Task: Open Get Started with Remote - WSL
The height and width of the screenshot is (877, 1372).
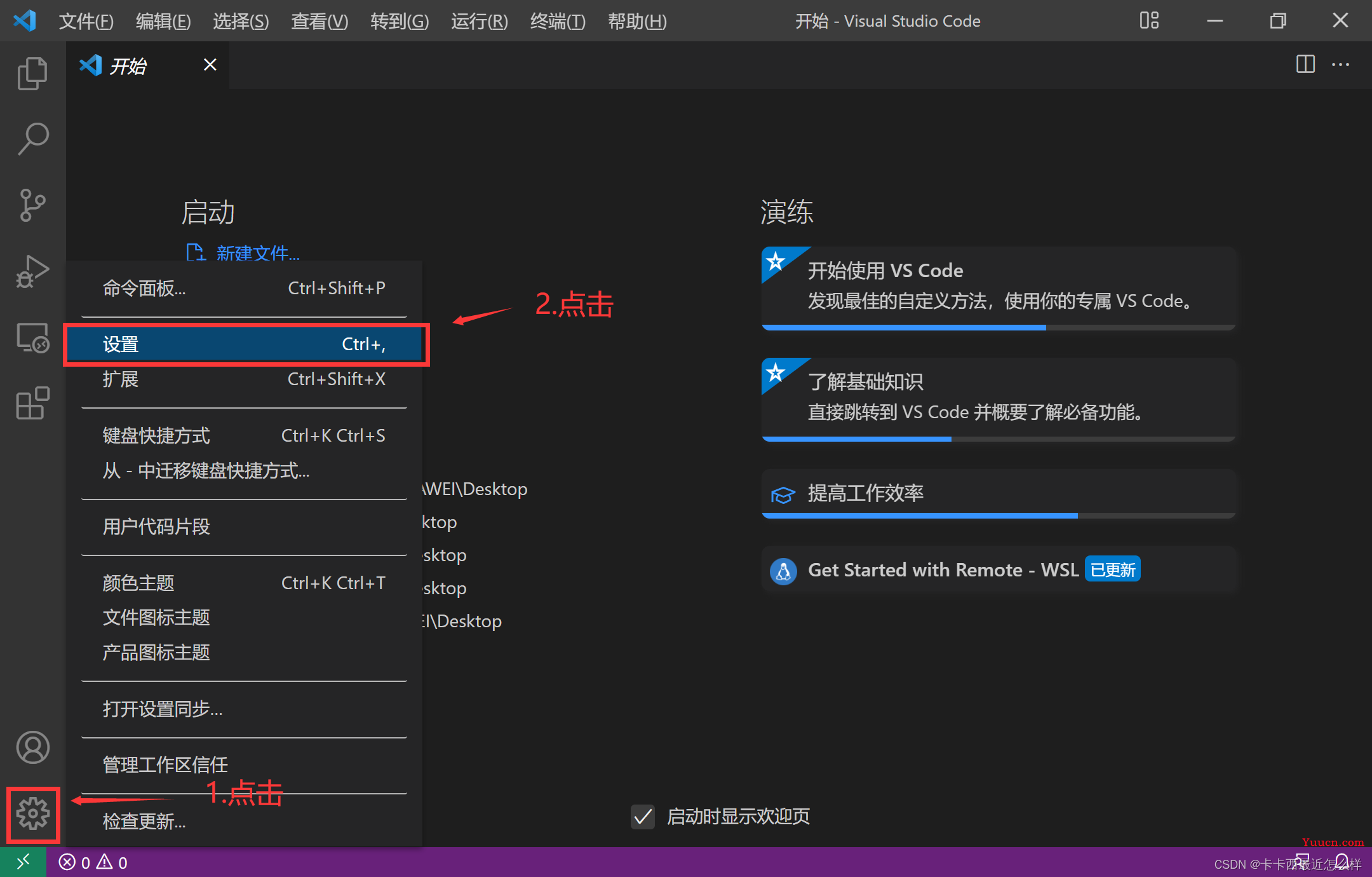Action: pyautogui.click(x=999, y=570)
